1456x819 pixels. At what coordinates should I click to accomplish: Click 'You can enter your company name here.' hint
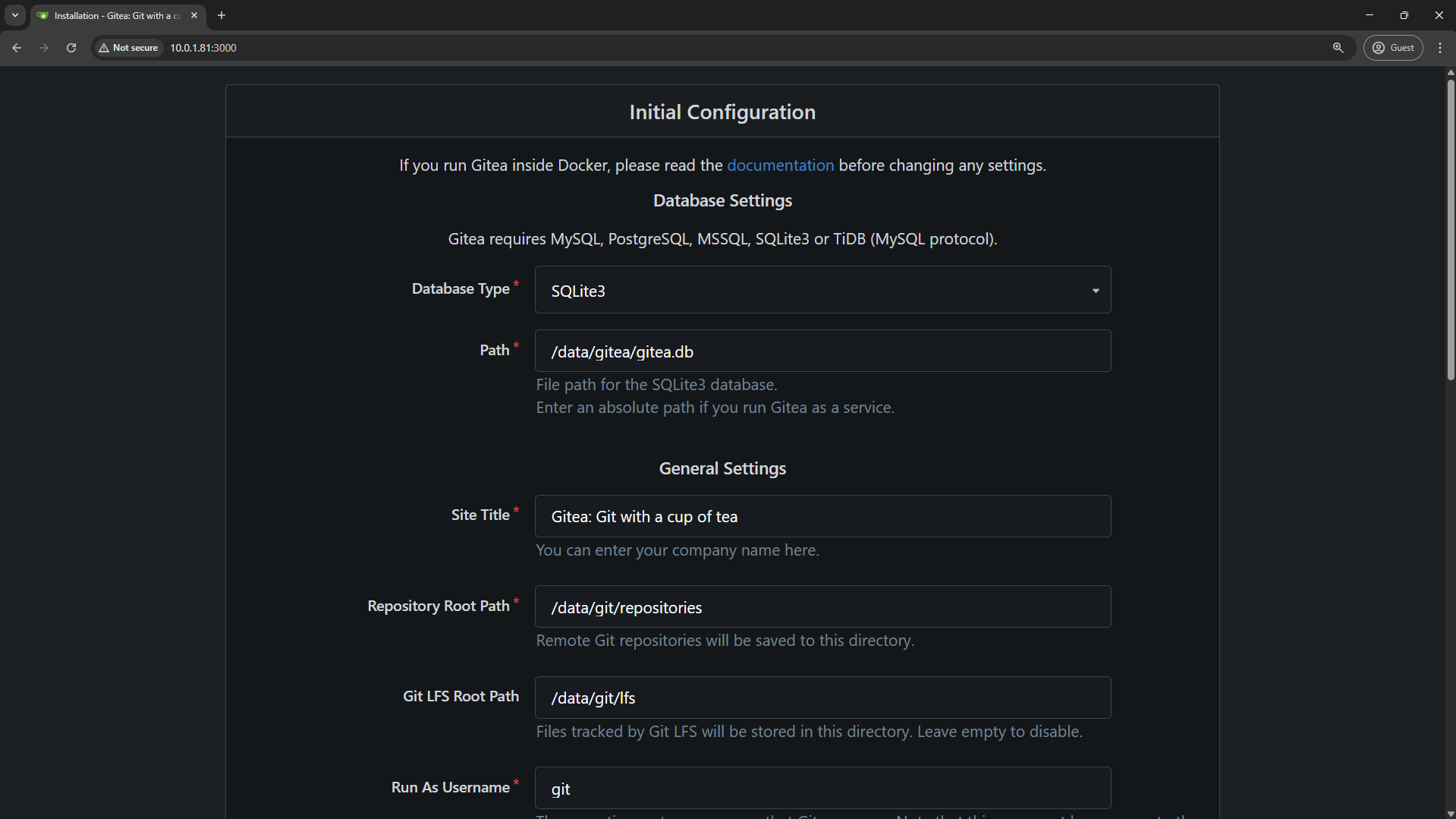coord(678,550)
